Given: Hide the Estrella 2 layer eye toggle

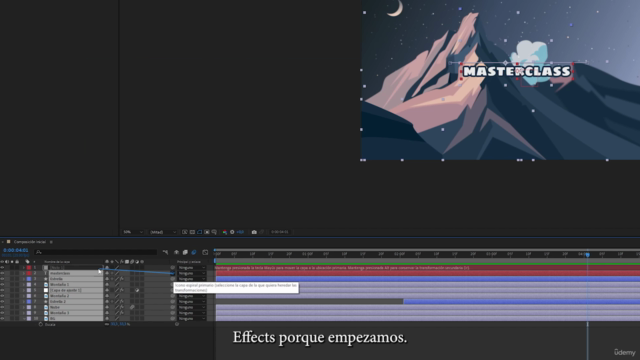Looking at the screenshot, I should point(2,301).
